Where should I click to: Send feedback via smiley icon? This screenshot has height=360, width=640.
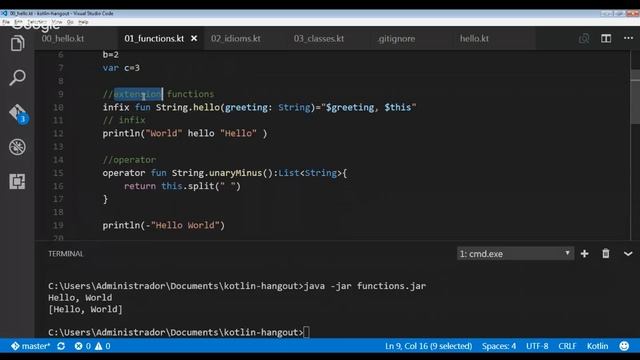[x=624, y=346]
